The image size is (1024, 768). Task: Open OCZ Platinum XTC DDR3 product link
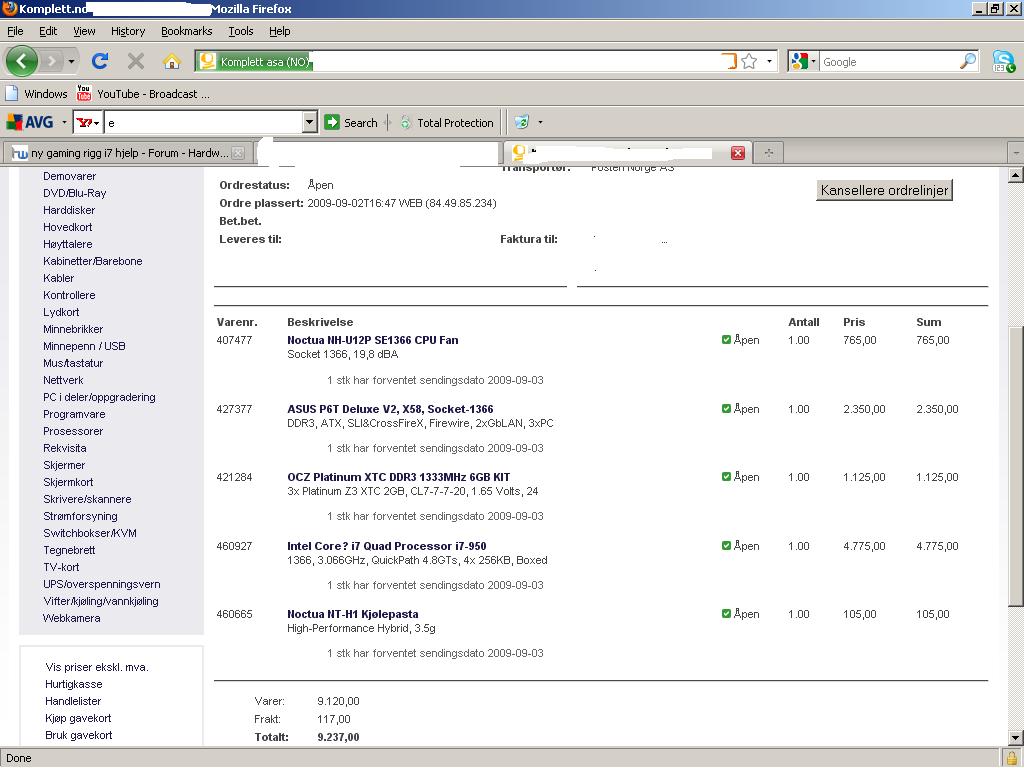coord(398,477)
